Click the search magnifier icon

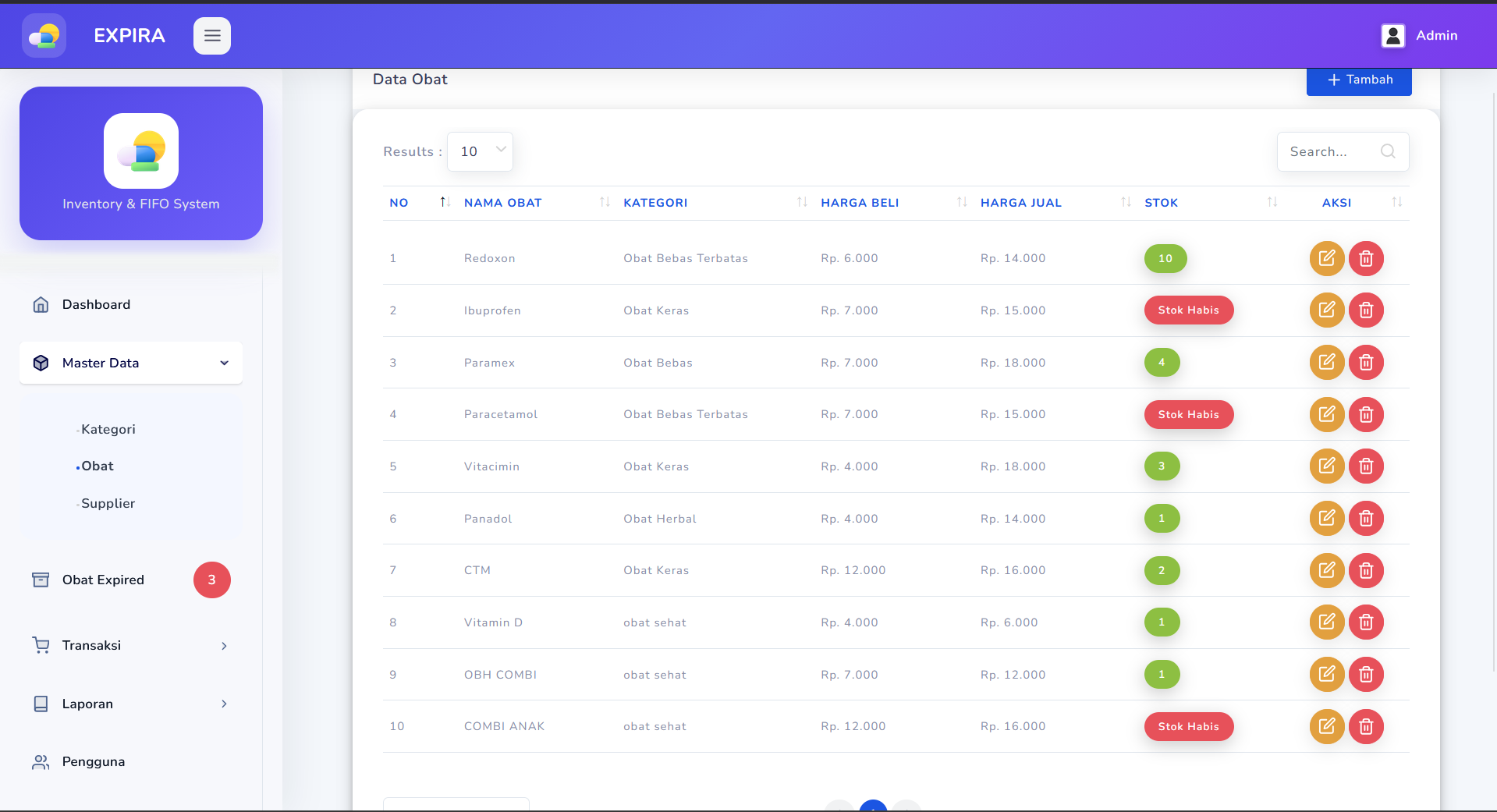coord(1388,151)
